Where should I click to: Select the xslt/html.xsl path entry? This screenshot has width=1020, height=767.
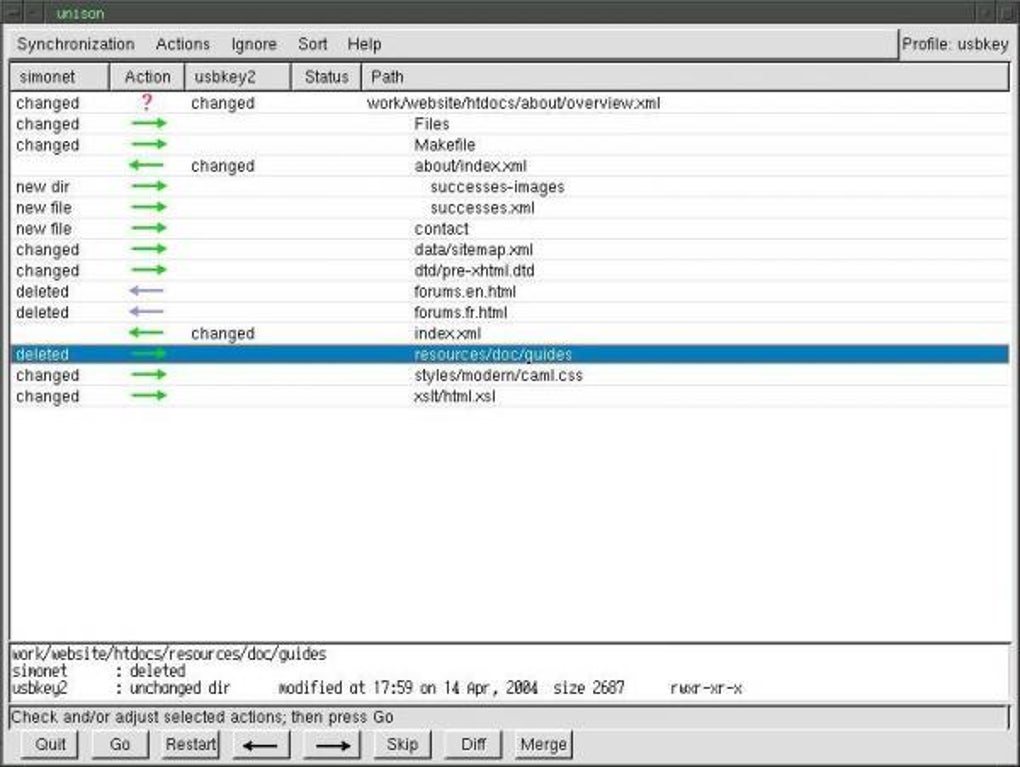coord(454,396)
